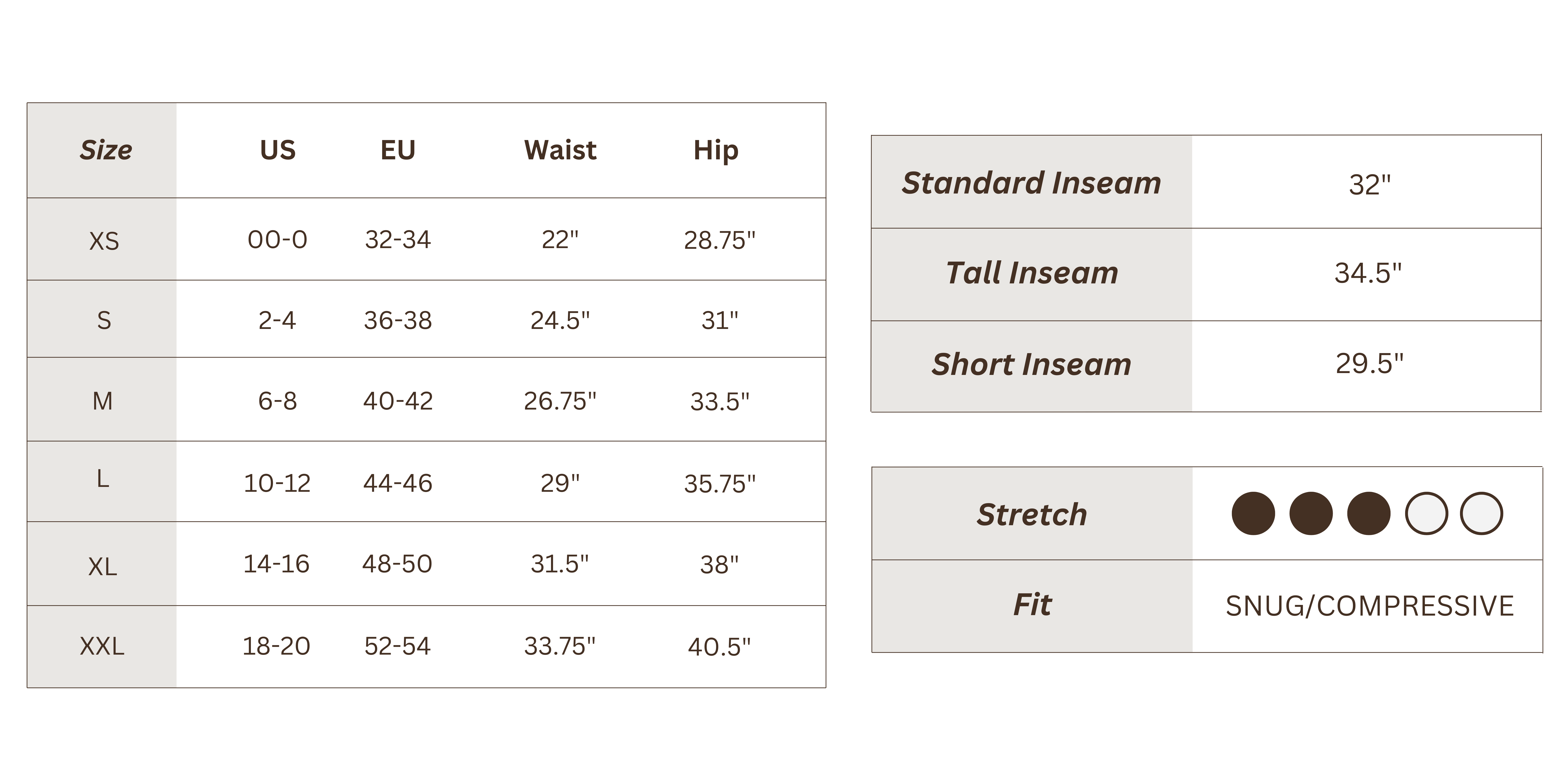Click the third filled Stretch dot

point(1368,513)
